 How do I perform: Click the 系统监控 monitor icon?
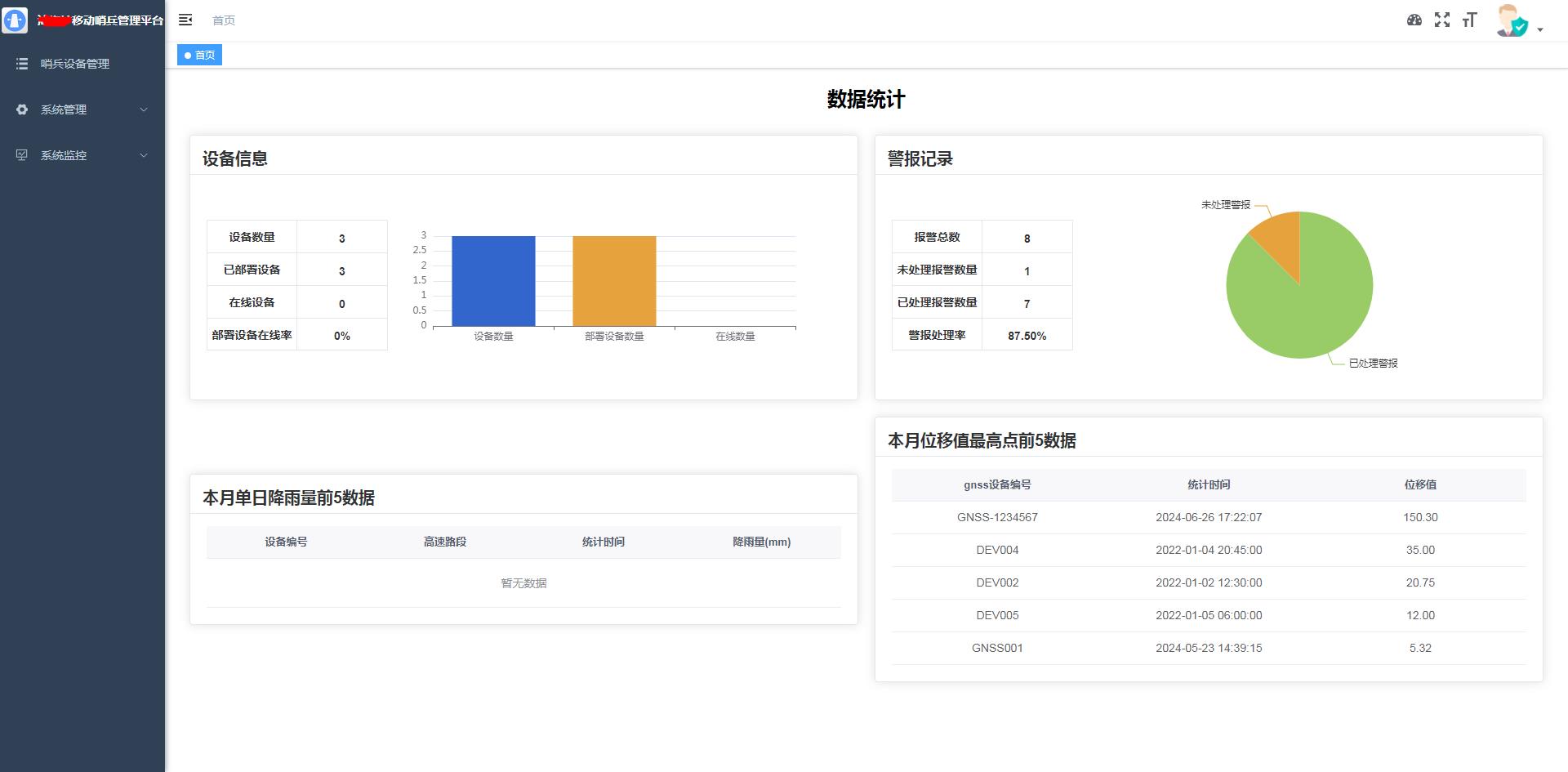coord(22,155)
